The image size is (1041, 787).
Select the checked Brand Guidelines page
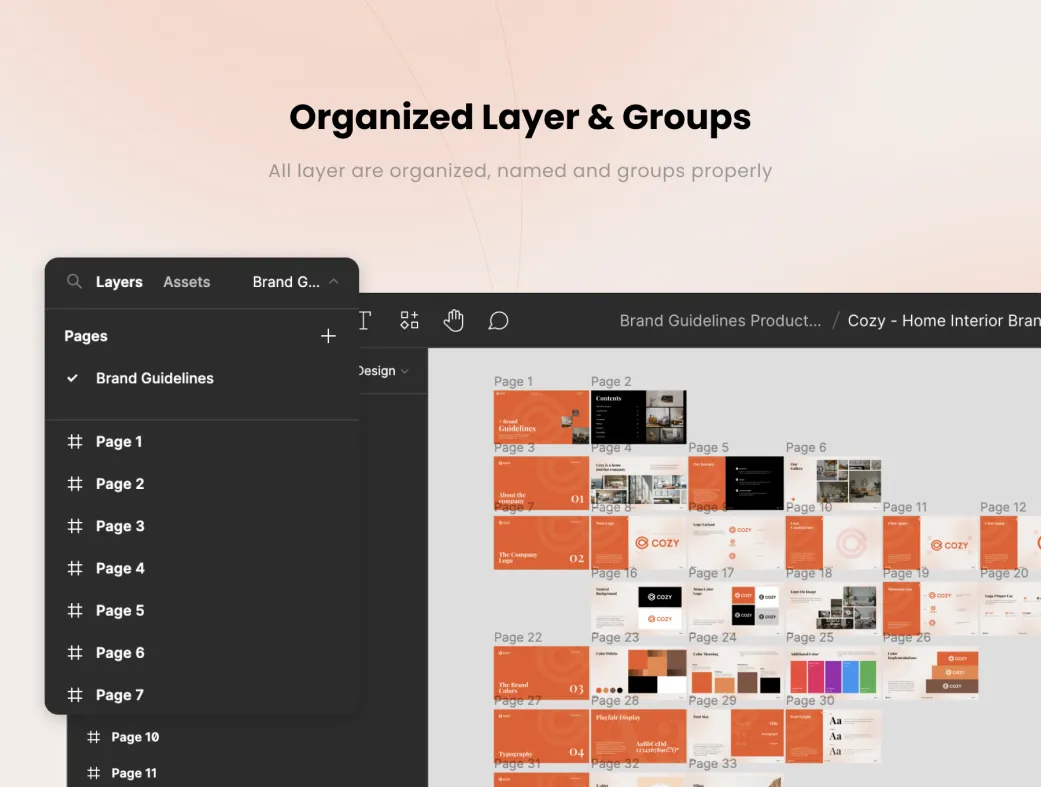154,378
